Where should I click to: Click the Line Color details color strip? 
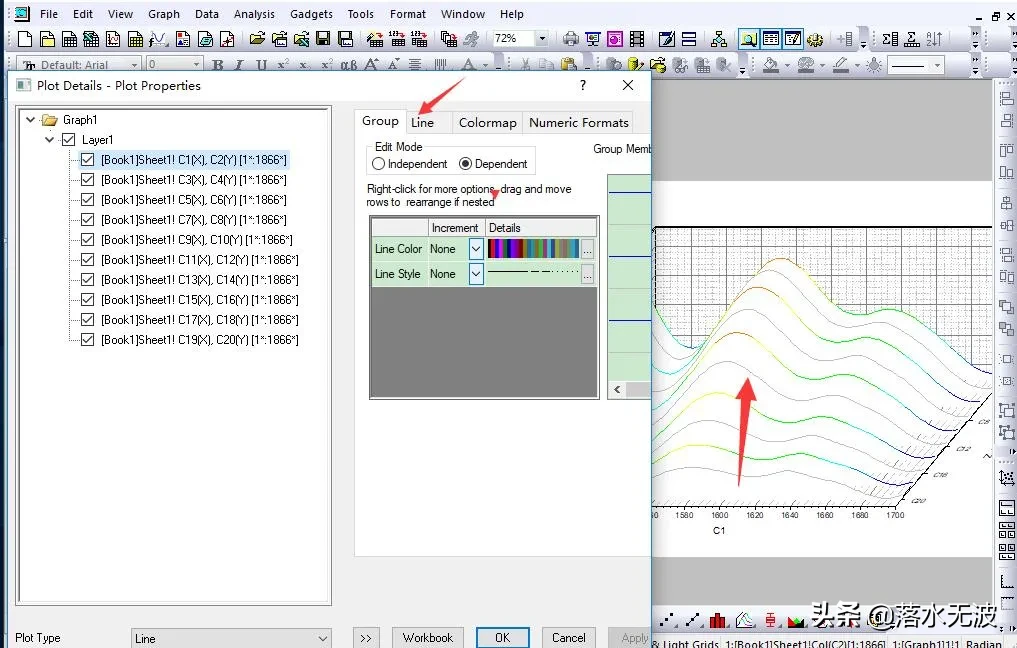click(x=533, y=249)
